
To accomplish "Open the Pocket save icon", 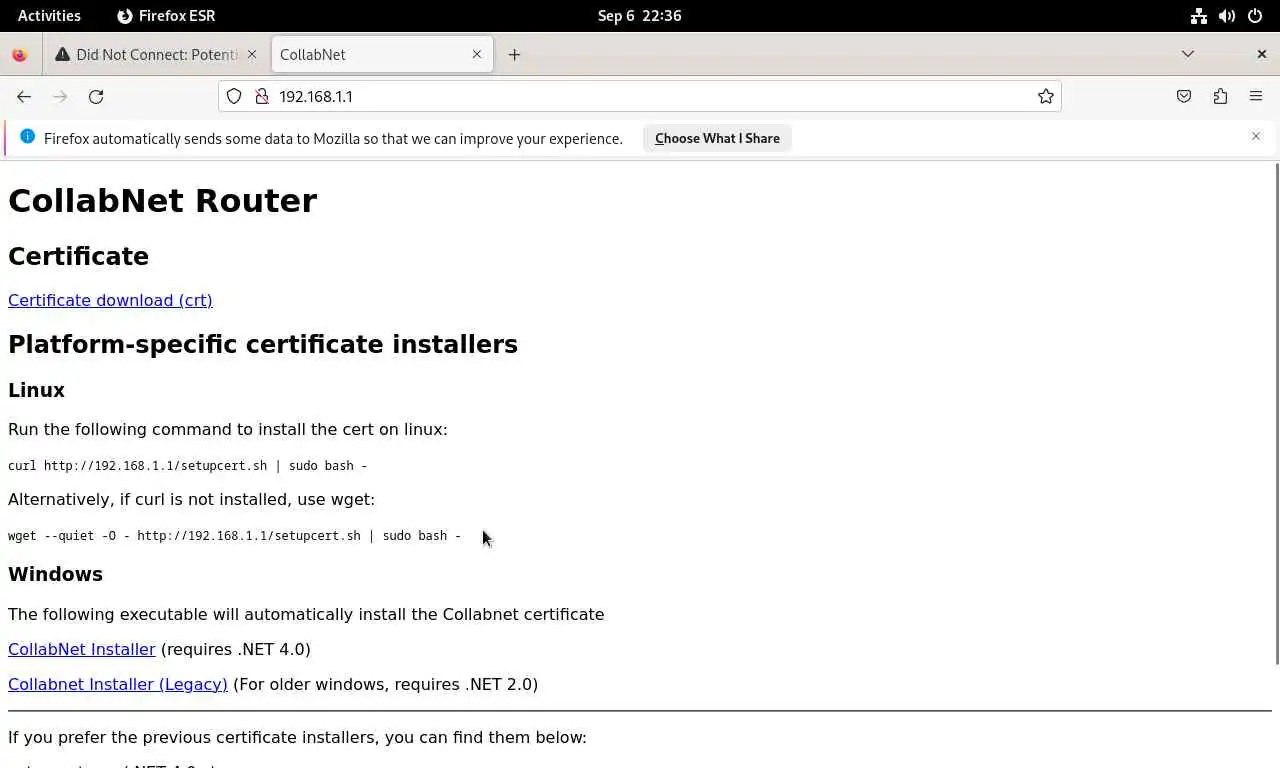I will (1184, 96).
